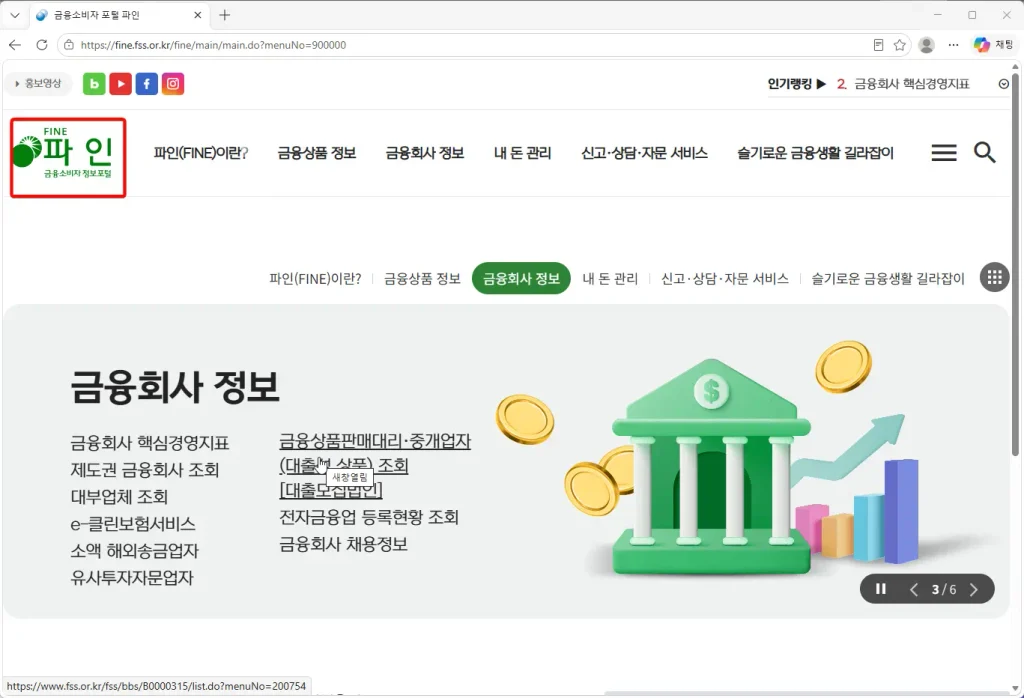Open reader view icon in address bar
1024x698 pixels.
[x=878, y=45]
